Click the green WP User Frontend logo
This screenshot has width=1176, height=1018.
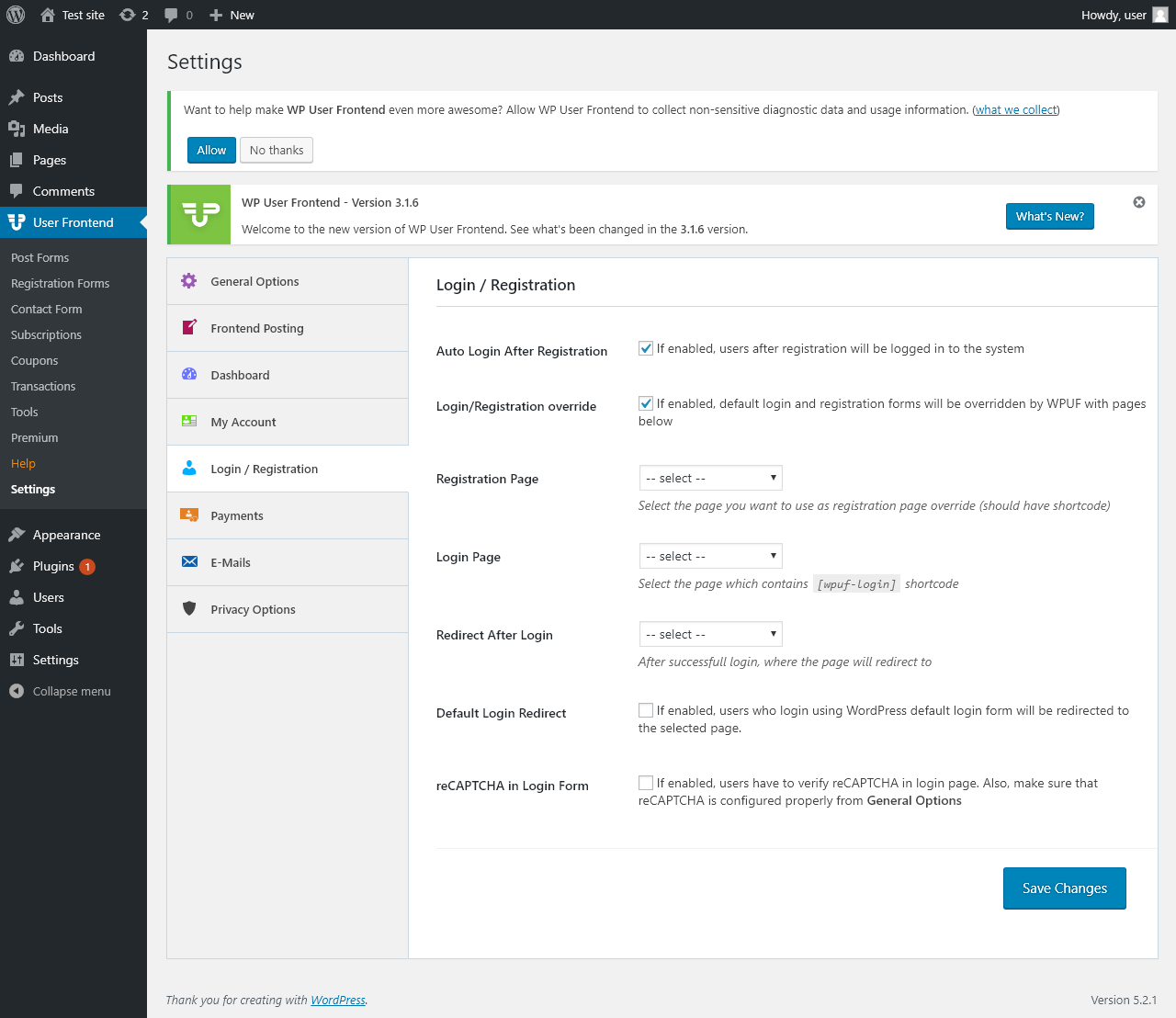coord(200,215)
